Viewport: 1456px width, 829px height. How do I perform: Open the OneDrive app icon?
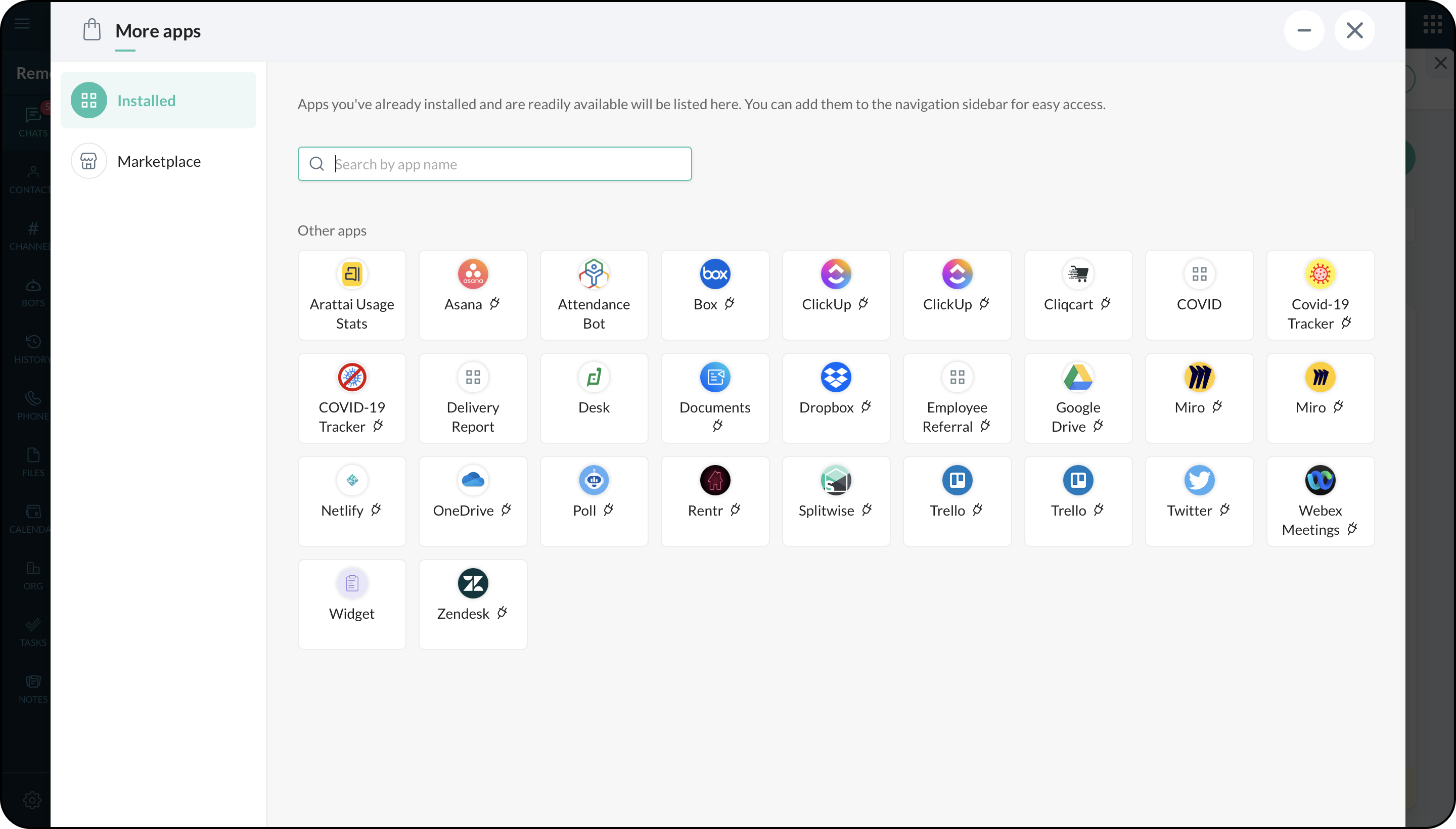(473, 481)
